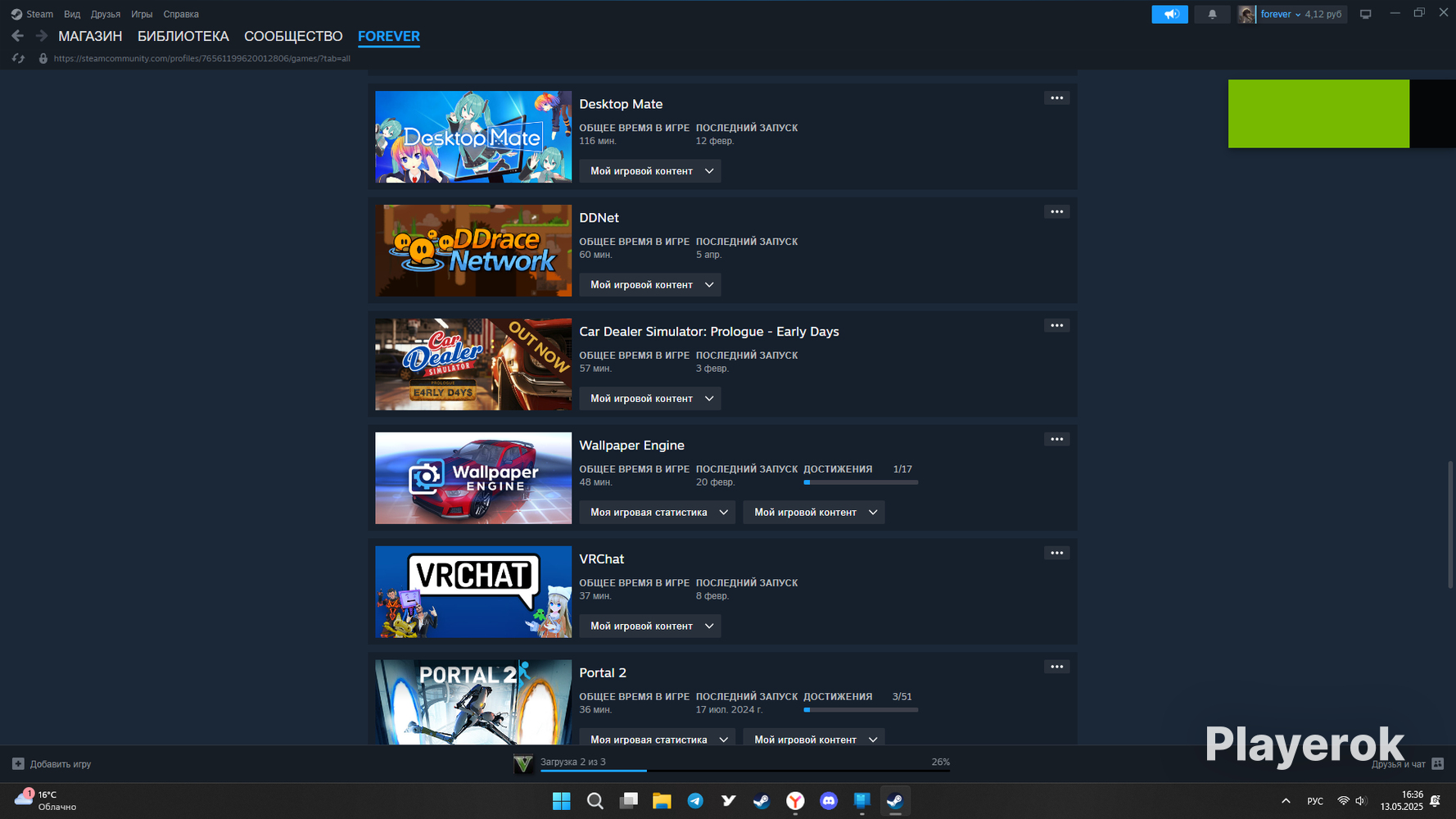The height and width of the screenshot is (819, 1456).
Task: Open Yandex Browser from the taskbar
Action: [795, 801]
